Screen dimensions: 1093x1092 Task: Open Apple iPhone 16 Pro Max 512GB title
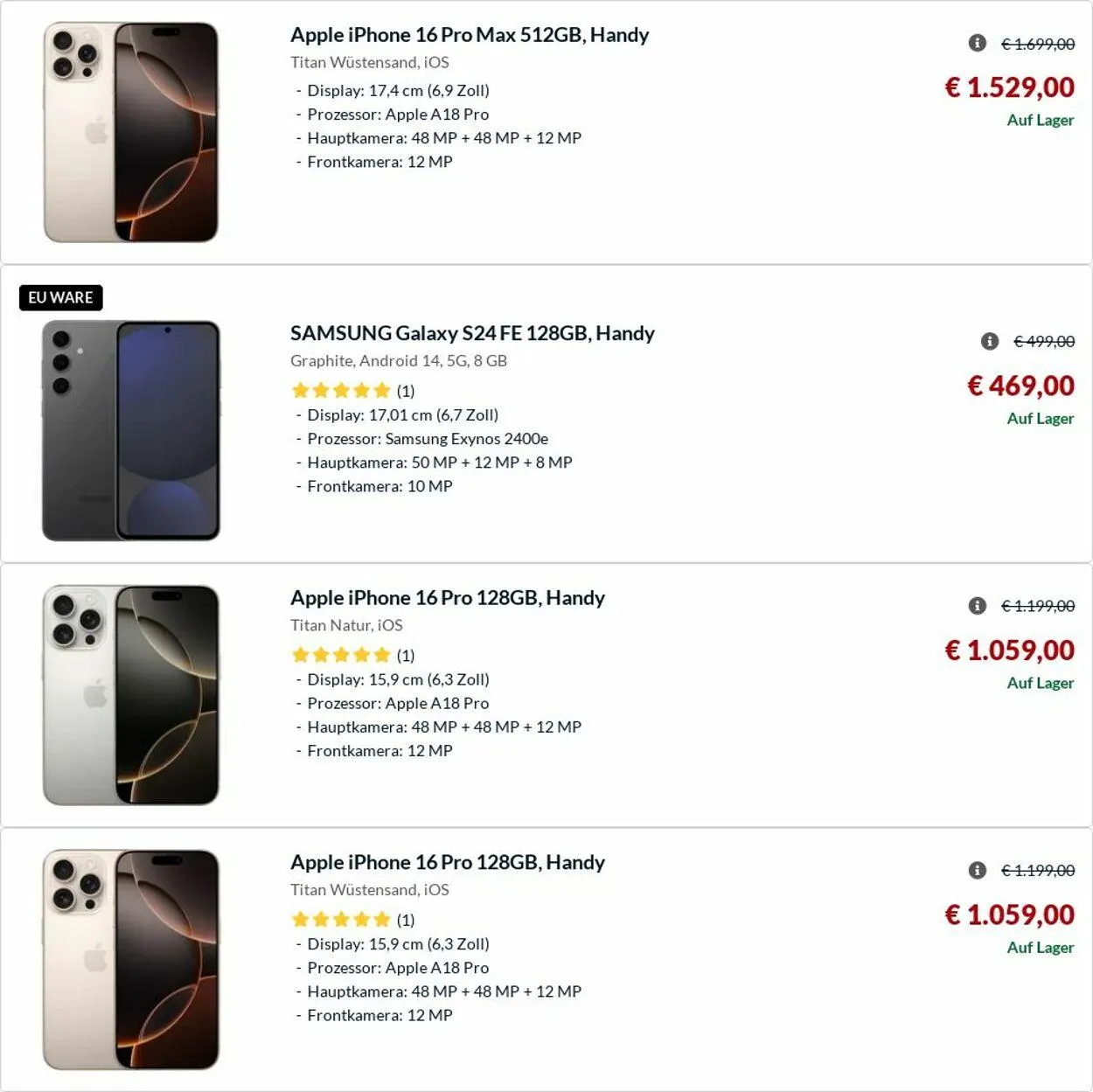pyautogui.click(x=470, y=35)
